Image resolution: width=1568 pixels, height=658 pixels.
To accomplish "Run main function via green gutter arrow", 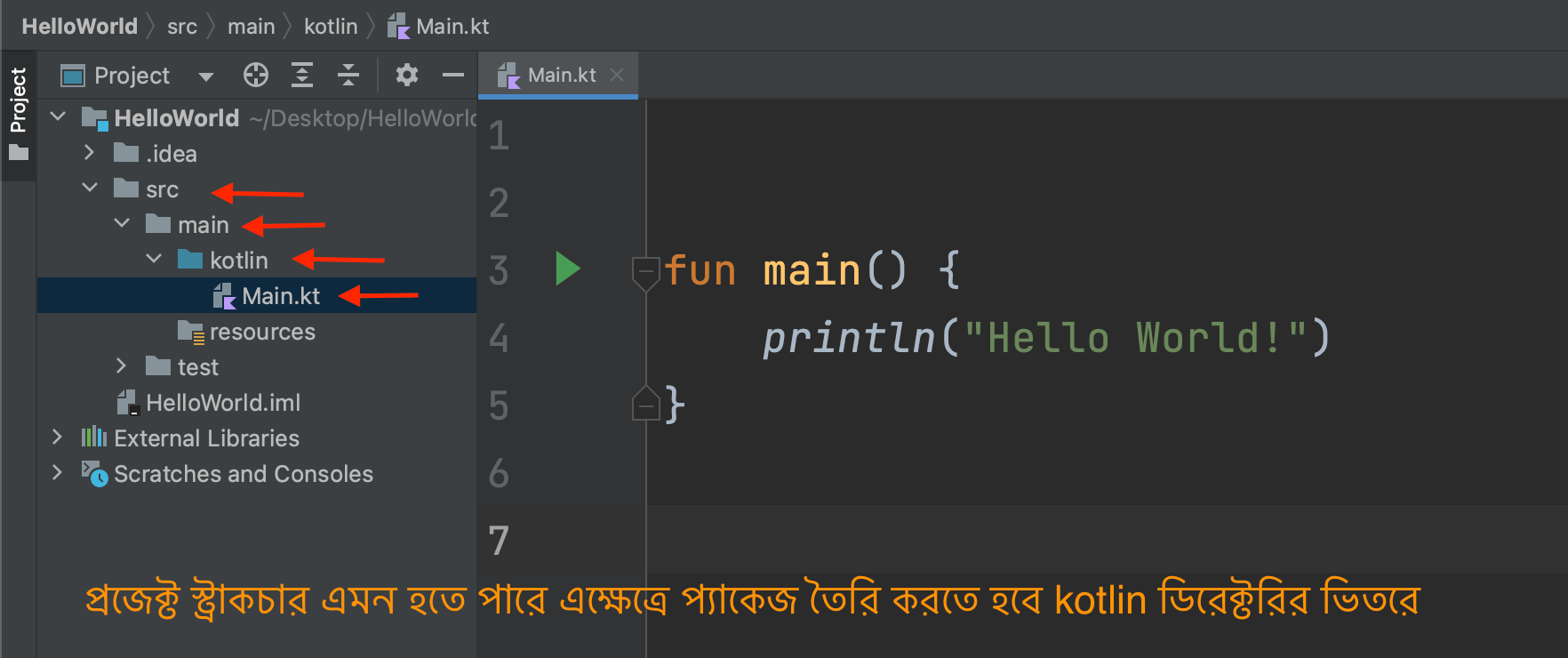I will click(568, 269).
